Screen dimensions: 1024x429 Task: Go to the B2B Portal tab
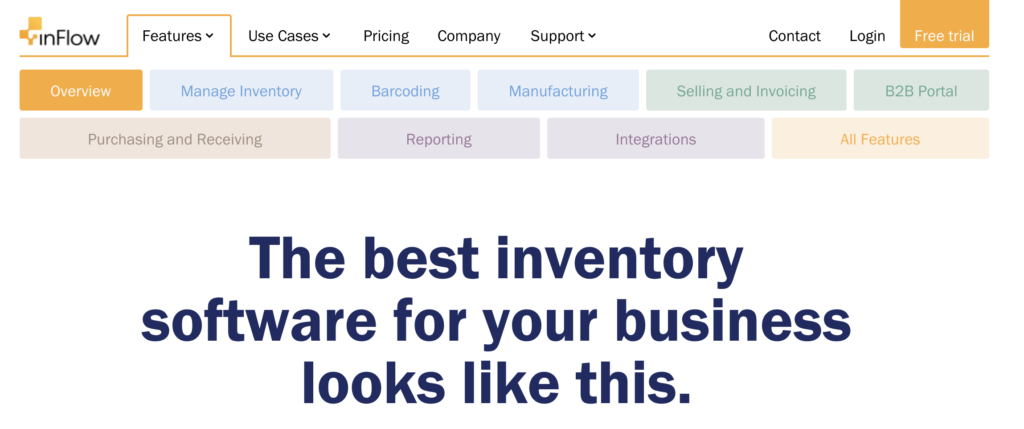(921, 91)
